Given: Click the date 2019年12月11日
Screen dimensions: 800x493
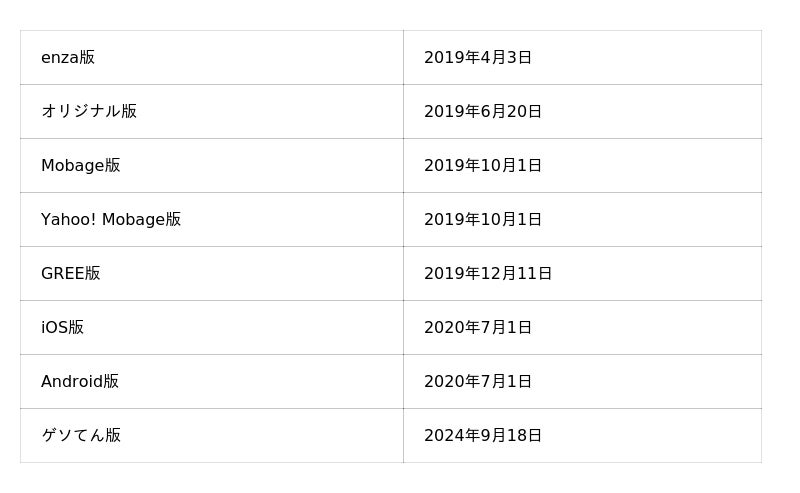Looking at the screenshot, I should coord(488,274).
